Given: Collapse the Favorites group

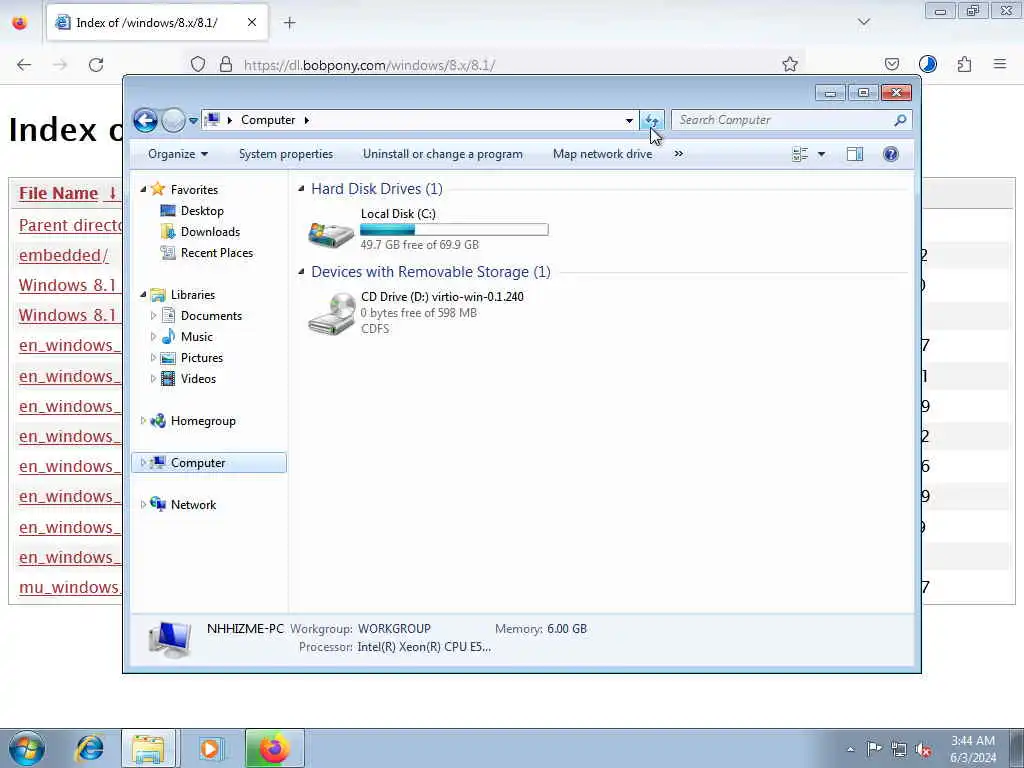Looking at the screenshot, I should coord(144,189).
